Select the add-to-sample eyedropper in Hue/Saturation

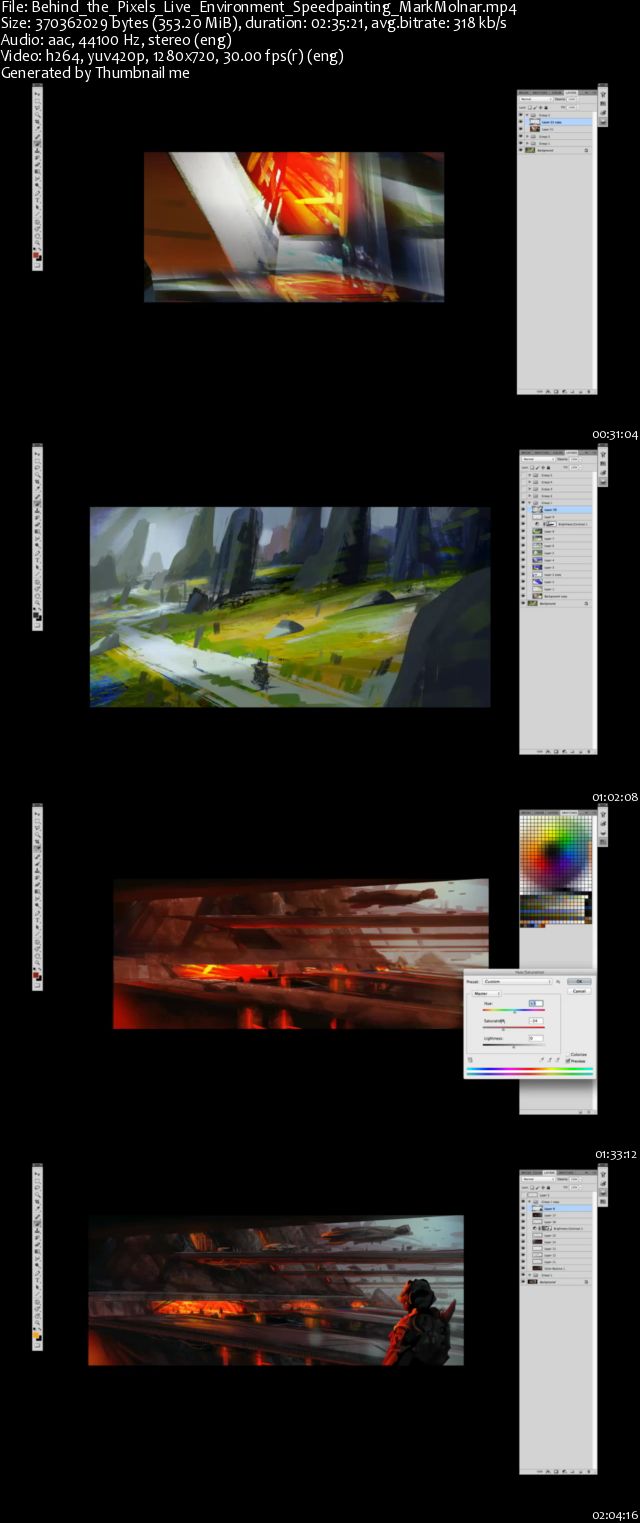pos(549,1060)
